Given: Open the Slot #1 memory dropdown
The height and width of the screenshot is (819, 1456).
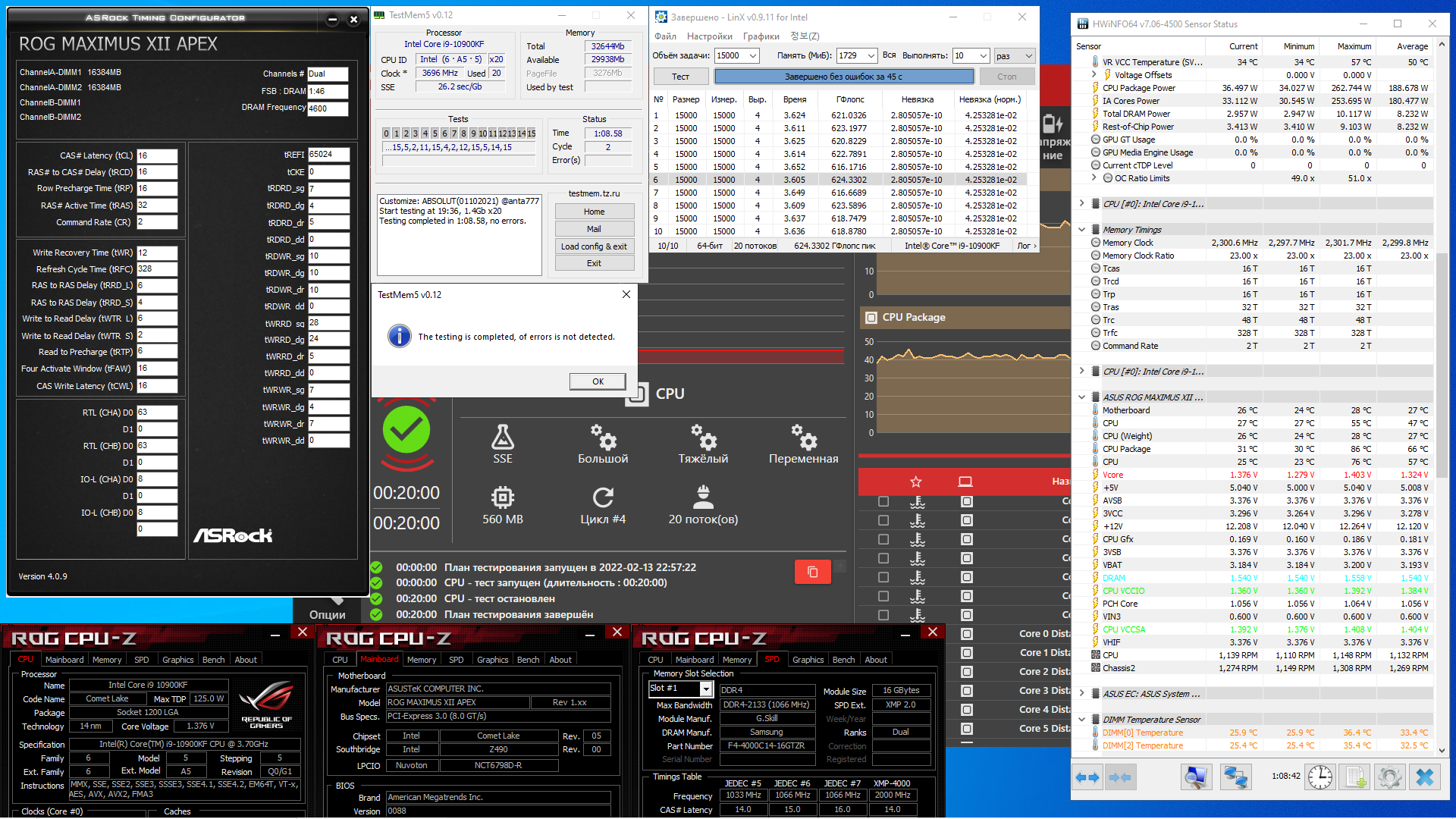Looking at the screenshot, I should click(x=706, y=689).
